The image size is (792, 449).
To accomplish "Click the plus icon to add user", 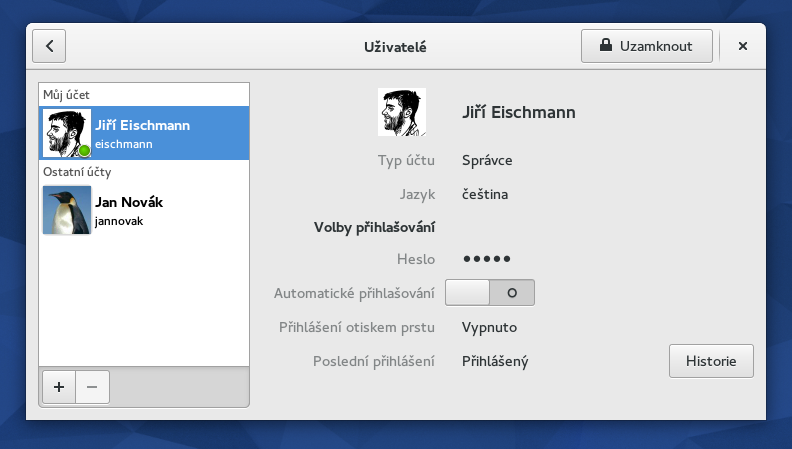I will pyautogui.click(x=59, y=387).
